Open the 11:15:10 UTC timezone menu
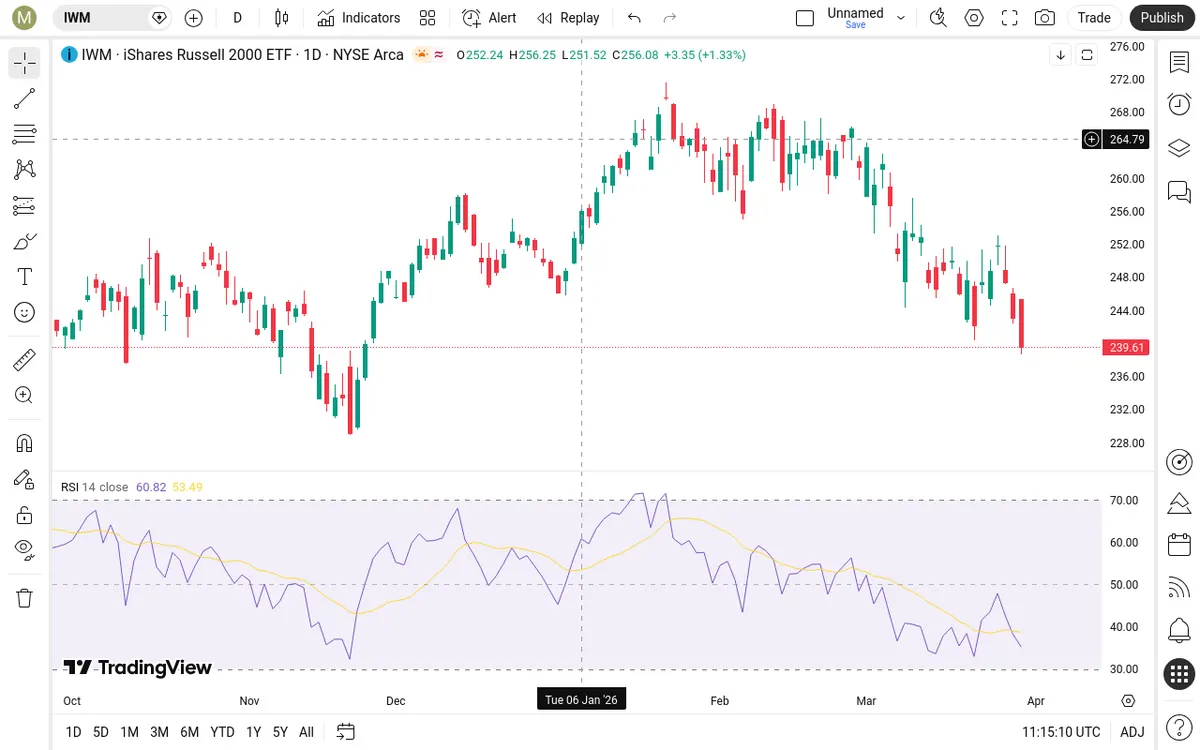The image size is (1200, 750). click(1061, 732)
